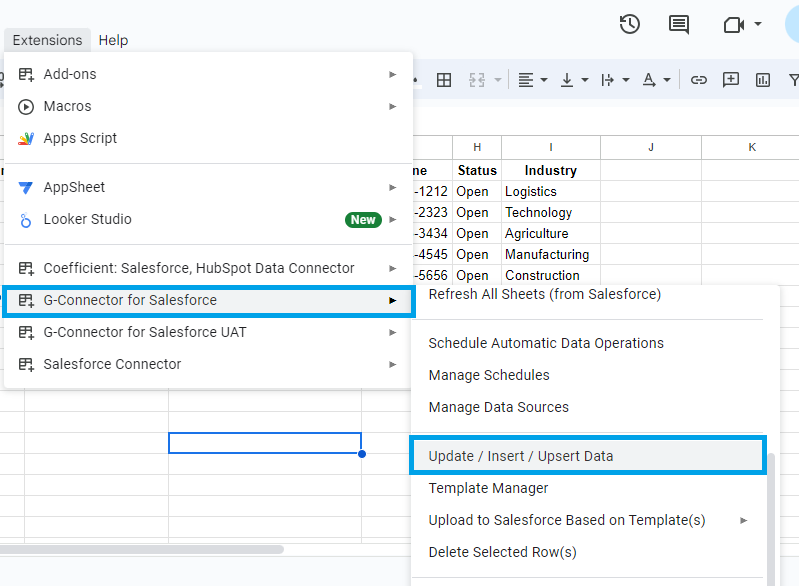Click column J header
Image resolution: width=799 pixels, height=586 pixels.
coord(650,147)
